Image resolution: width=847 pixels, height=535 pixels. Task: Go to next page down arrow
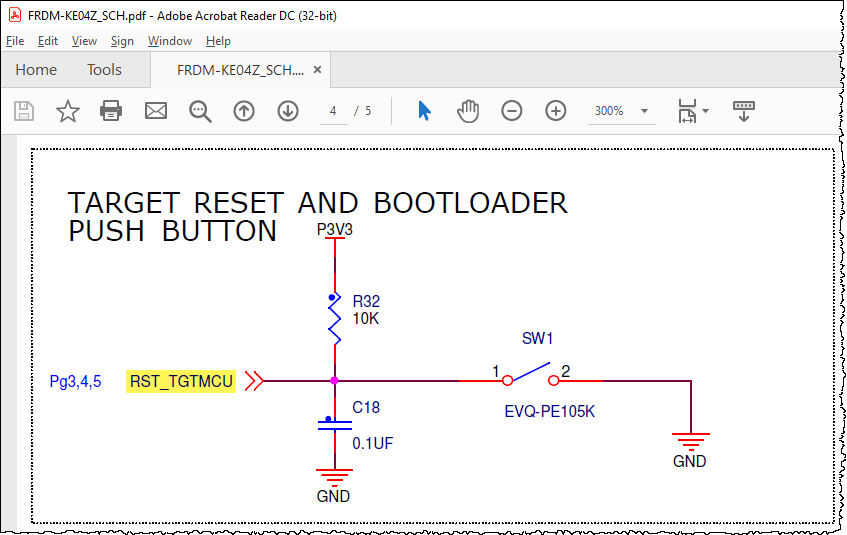(288, 111)
